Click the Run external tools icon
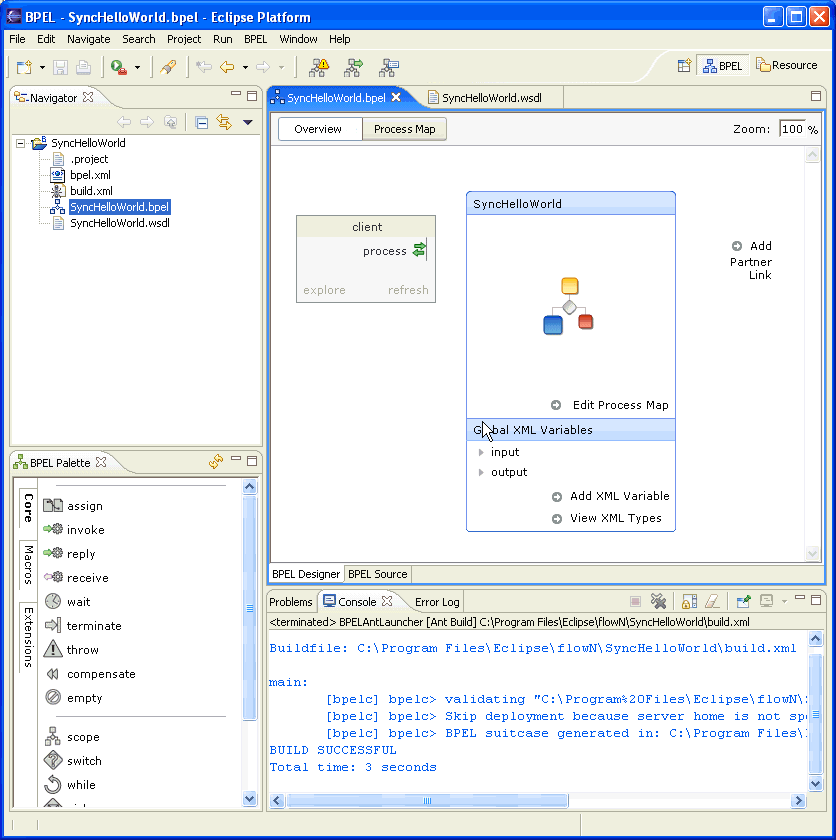This screenshot has width=836, height=840. coord(118,67)
